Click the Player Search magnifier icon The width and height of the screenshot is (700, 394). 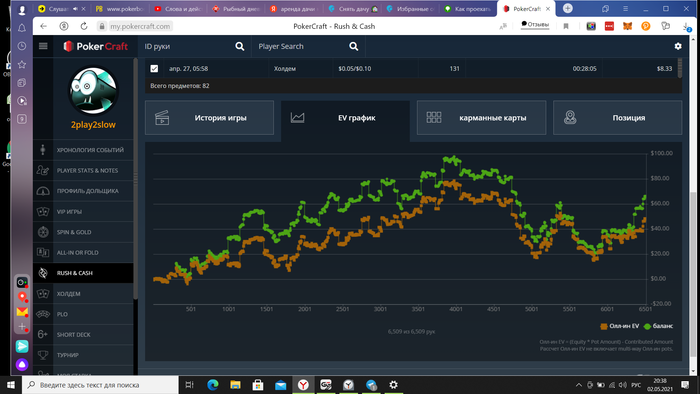(x=354, y=46)
